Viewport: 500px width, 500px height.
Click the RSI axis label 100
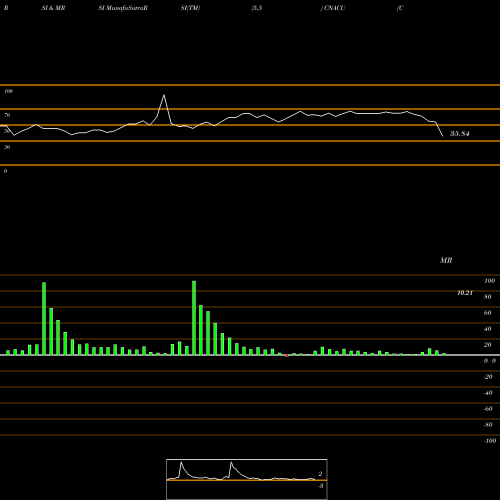point(9,91)
